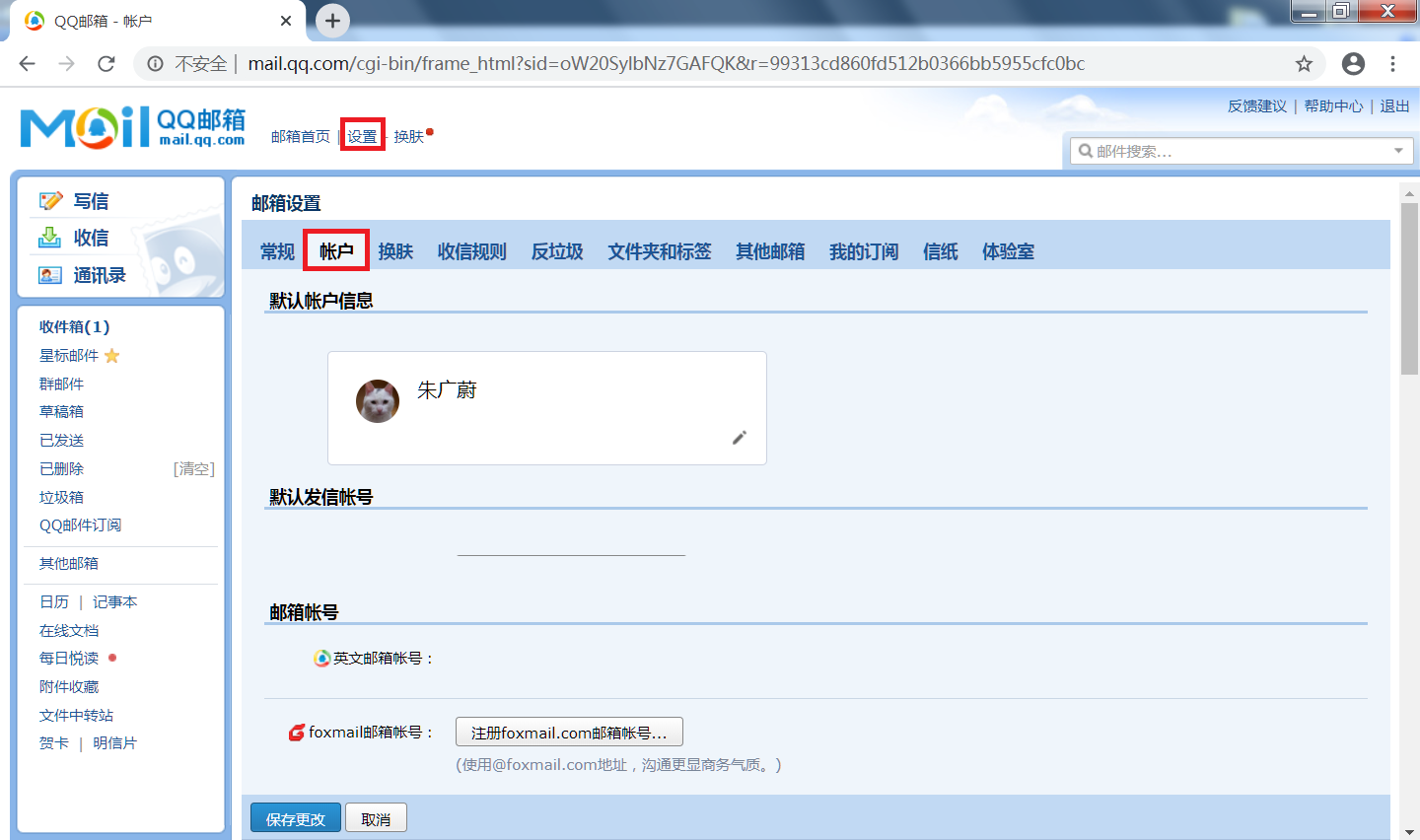The height and width of the screenshot is (840, 1420).
Task: Open the 帐户 settings tab
Action: pos(336,251)
